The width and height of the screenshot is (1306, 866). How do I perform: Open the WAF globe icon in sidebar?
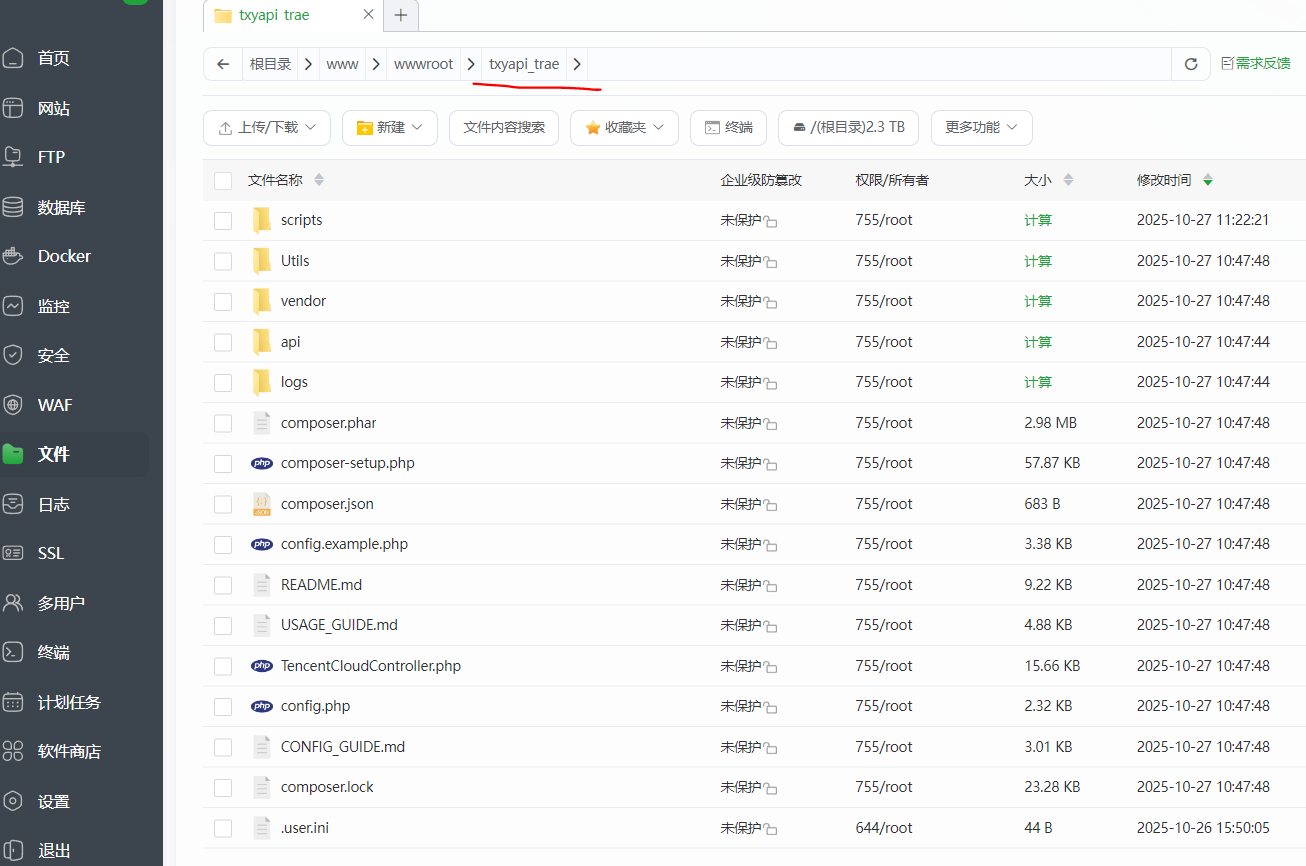click(x=13, y=405)
